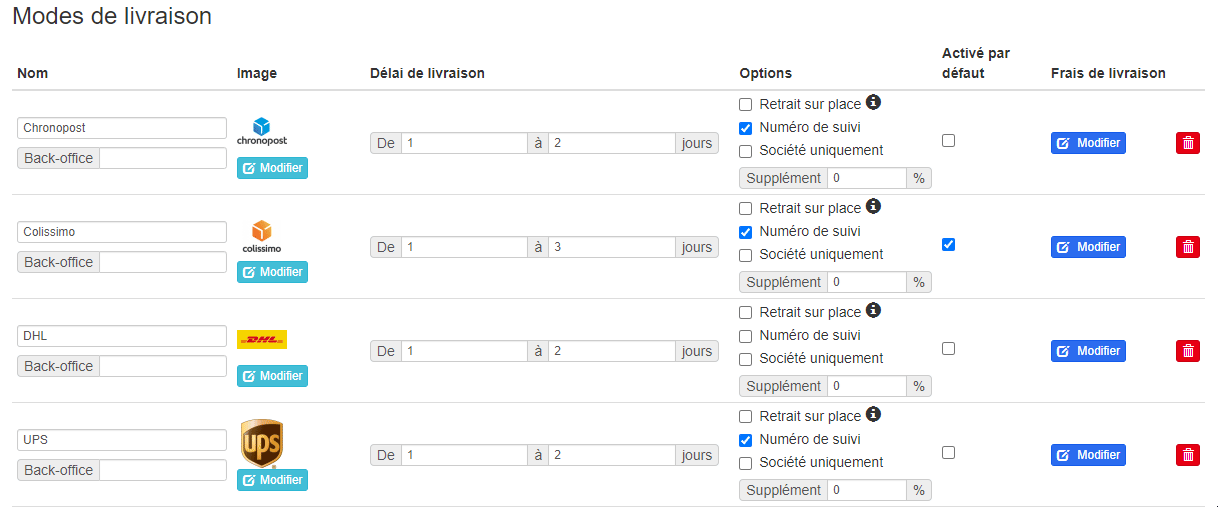Open the Chronopost shipping fees editor
Image resolution: width=1218 pixels, height=507 pixels.
click(1088, 143)
